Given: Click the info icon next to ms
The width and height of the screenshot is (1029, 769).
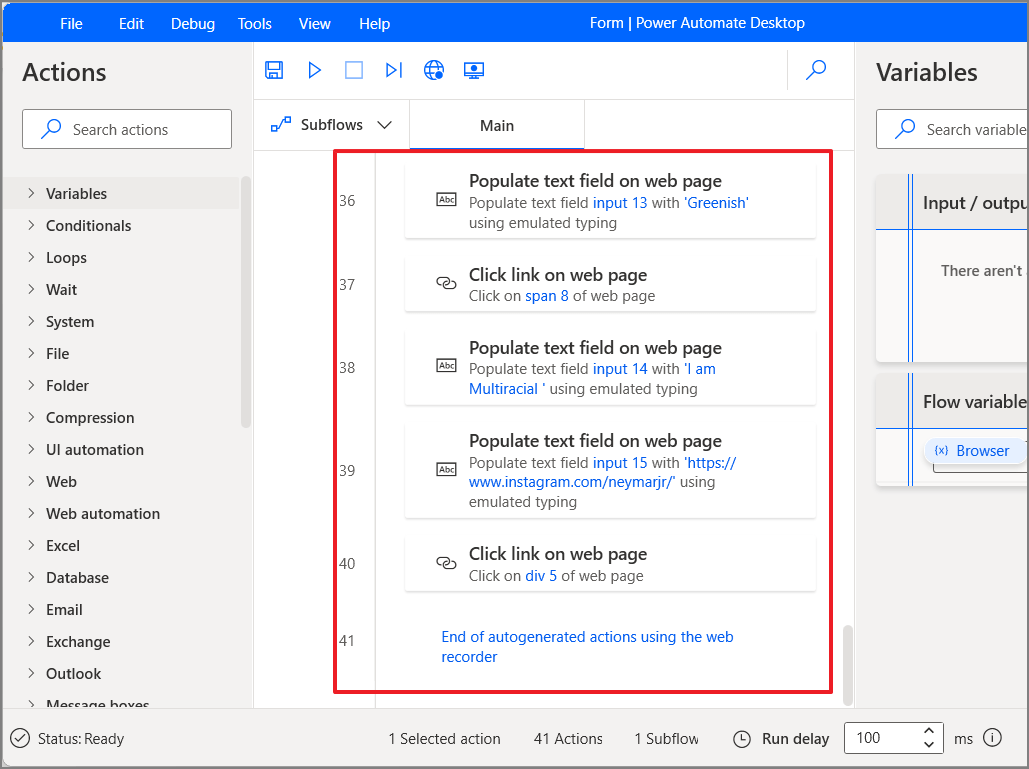Looking at the screenshot, I should coord(992,738).
